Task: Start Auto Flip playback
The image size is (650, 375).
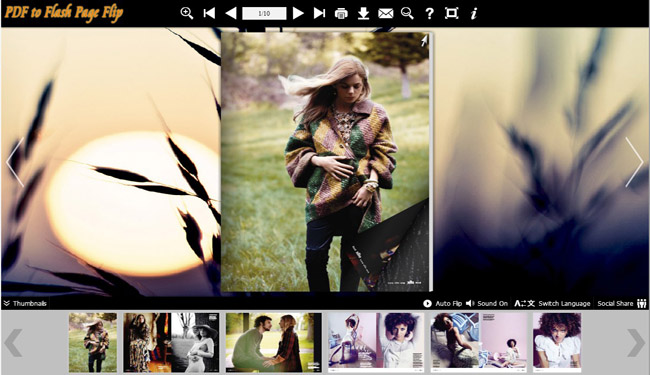Action: tap(442, 303)
